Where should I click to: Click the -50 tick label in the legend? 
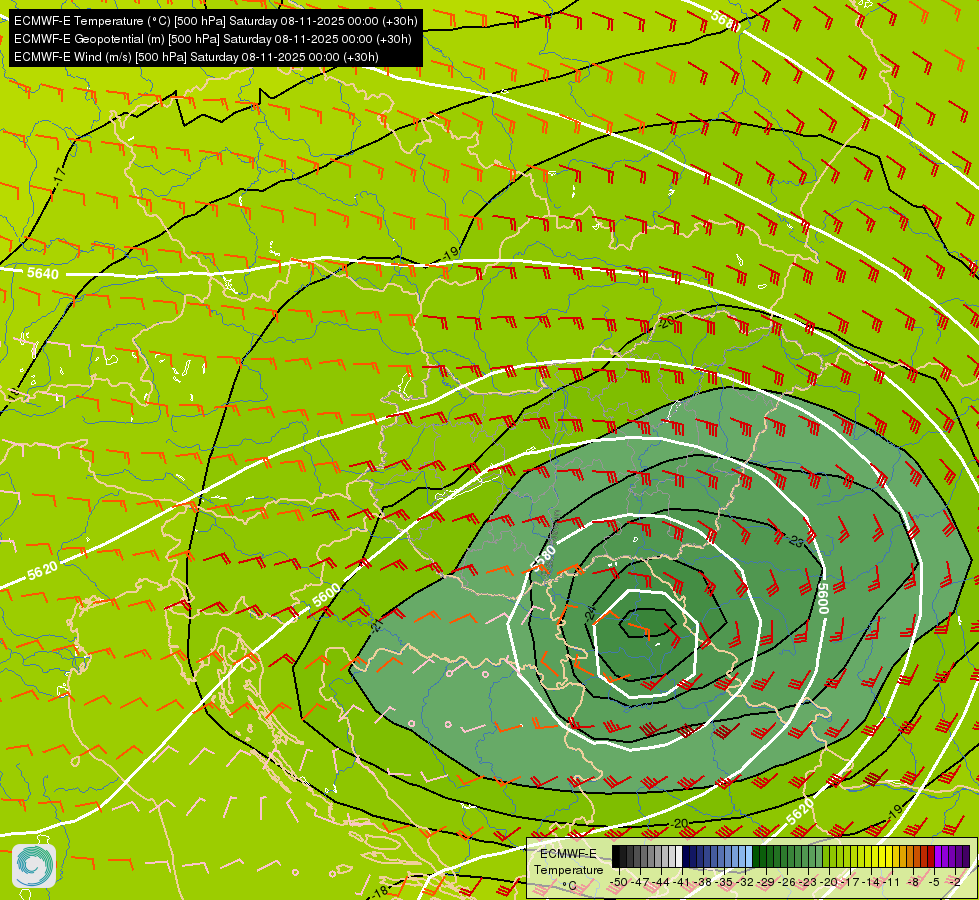[x=619, y=882]
